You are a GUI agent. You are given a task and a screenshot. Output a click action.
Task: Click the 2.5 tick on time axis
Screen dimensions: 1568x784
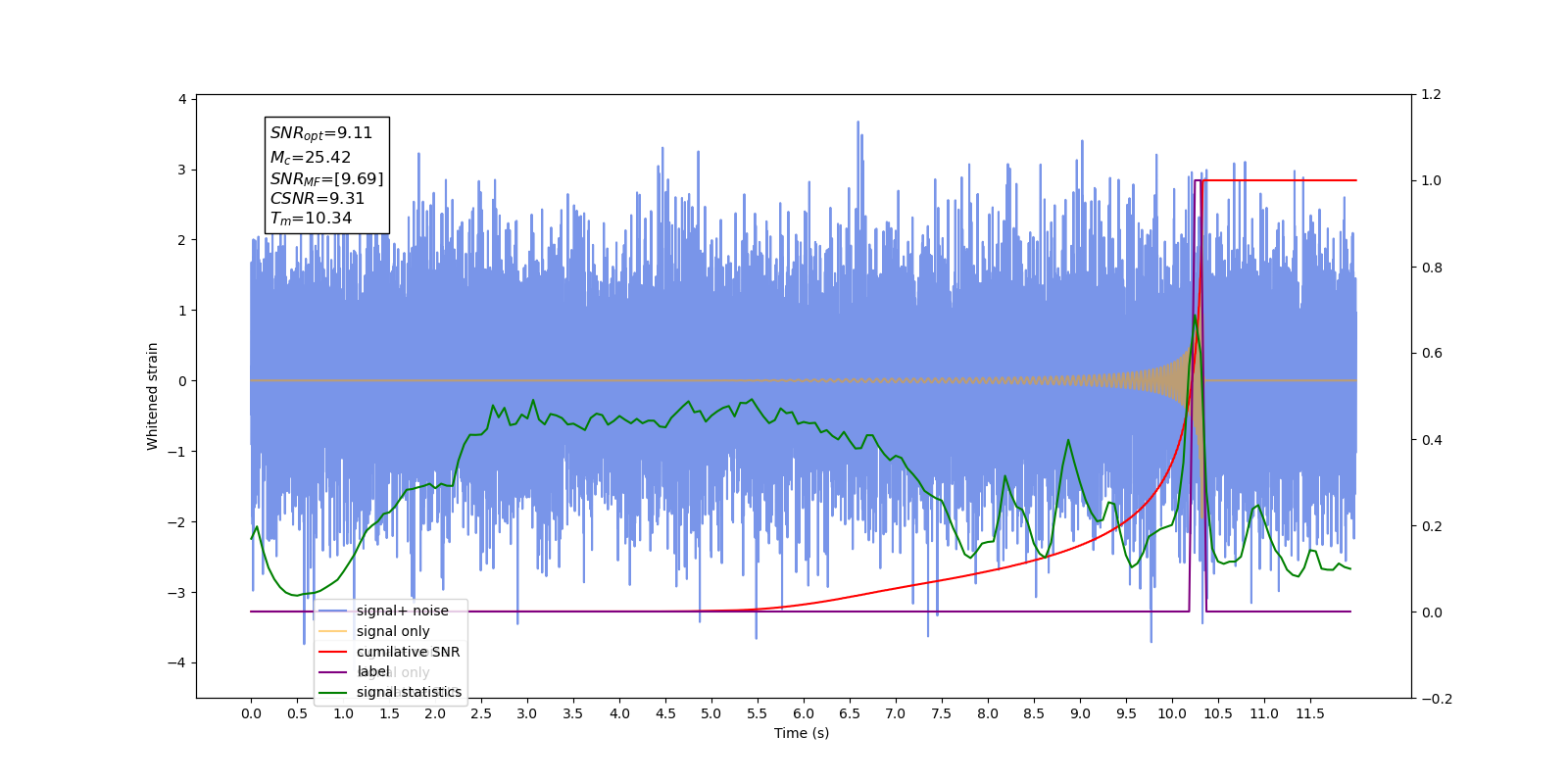click(481, 713)
